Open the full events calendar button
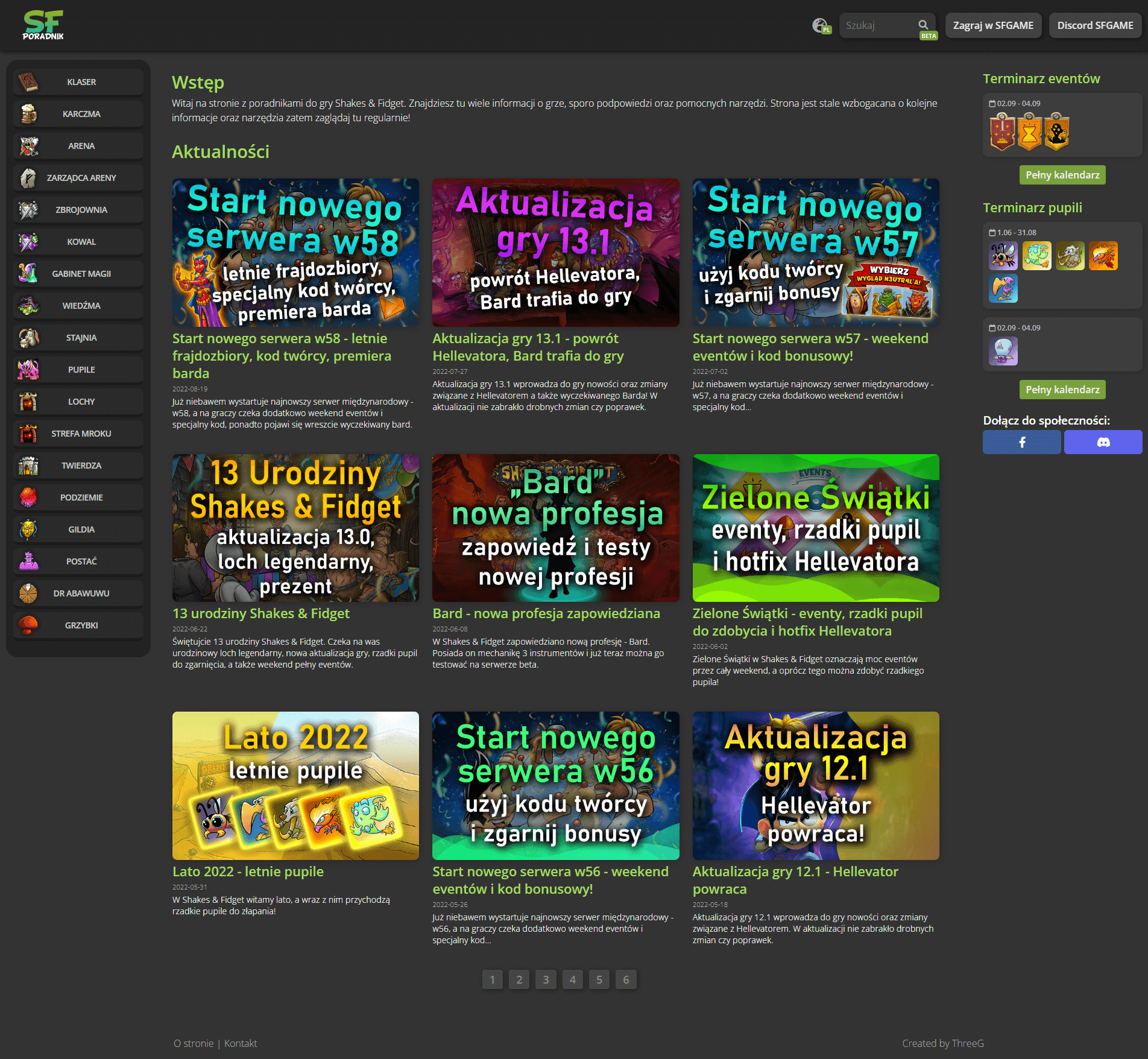 (x=1062, y=175)
